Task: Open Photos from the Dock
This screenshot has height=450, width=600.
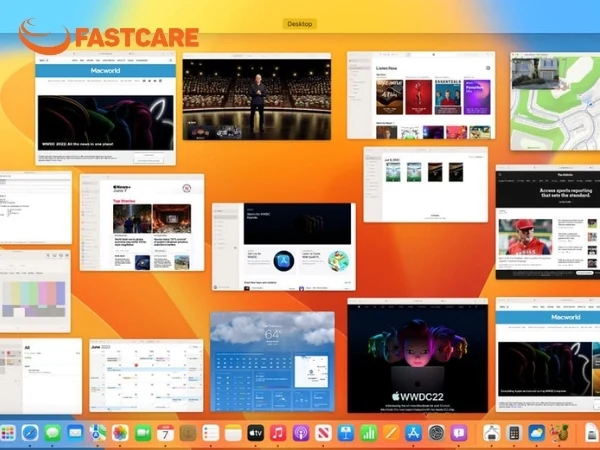Action: click(120, 433)
